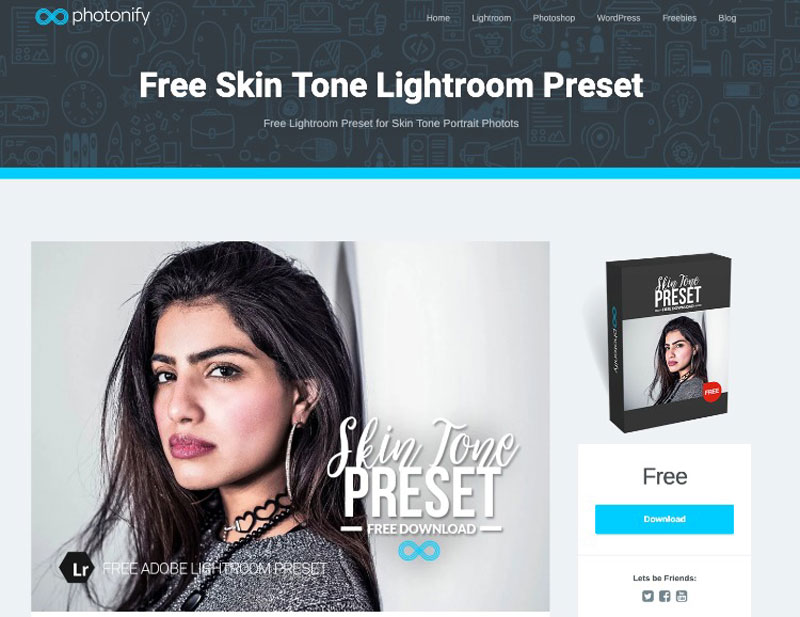Open the WordPress menu item
The image size is (800, 617).
coord(618,18)
